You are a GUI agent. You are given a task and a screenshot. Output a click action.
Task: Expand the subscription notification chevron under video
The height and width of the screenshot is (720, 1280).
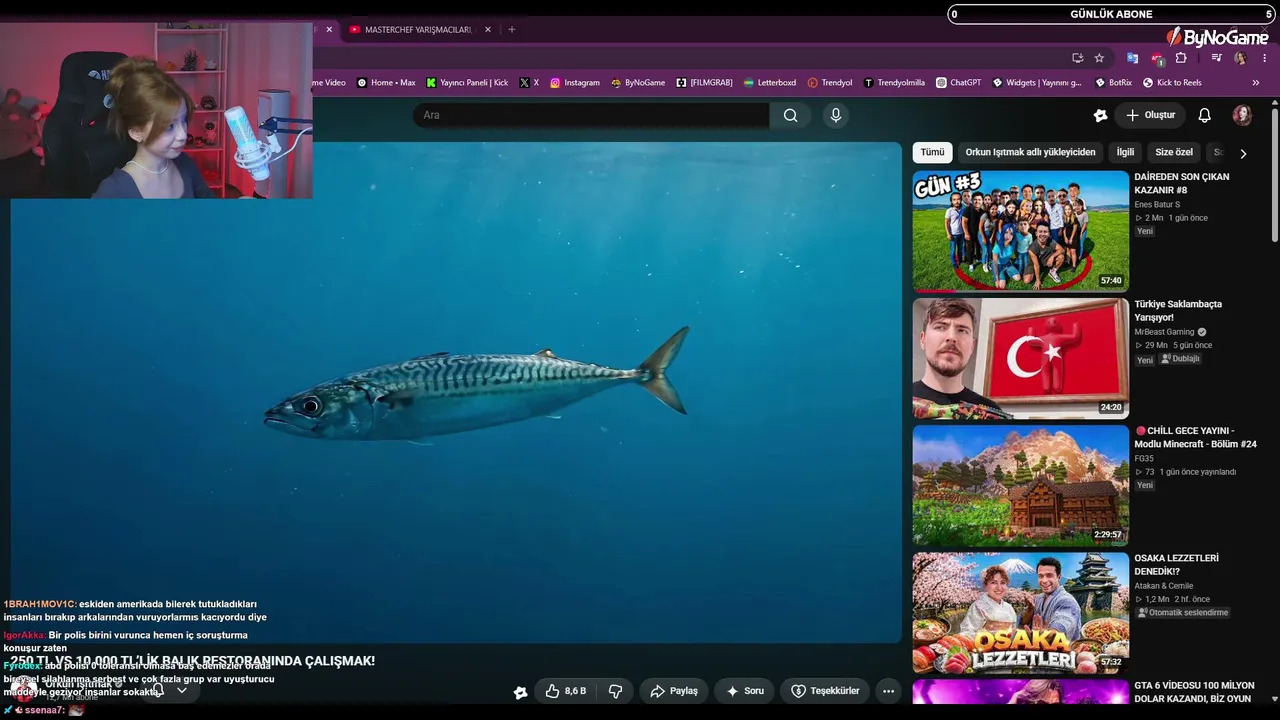(x=181, y=690)
